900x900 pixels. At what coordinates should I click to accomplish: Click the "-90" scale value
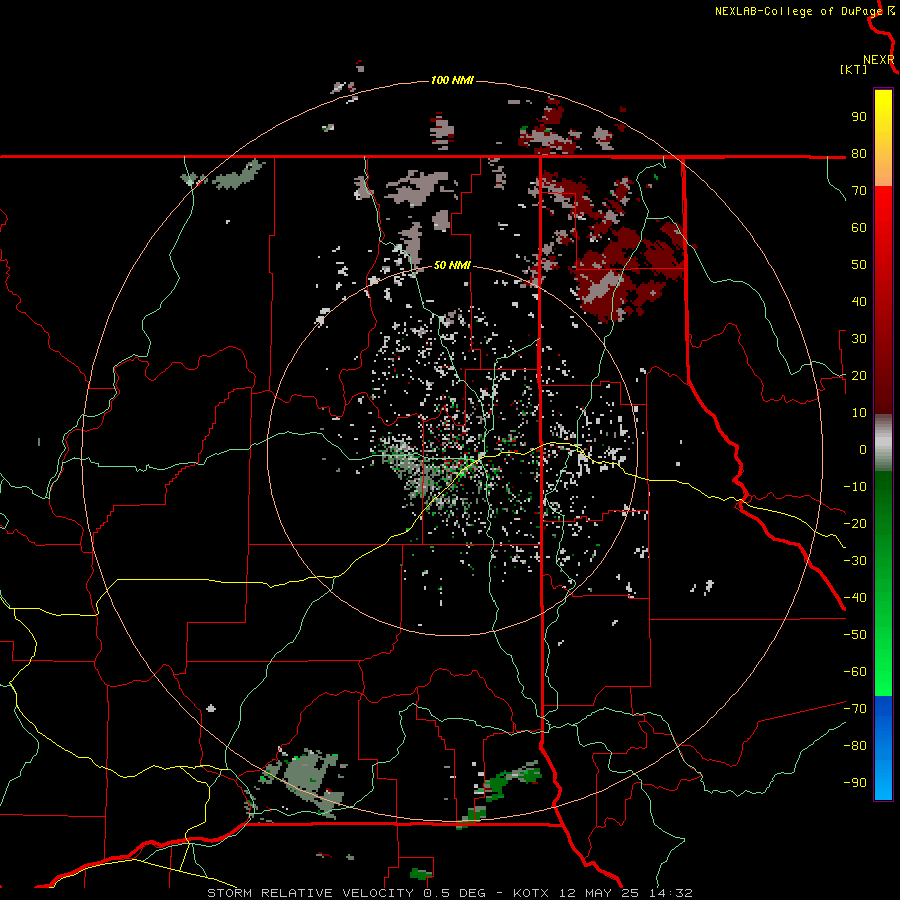[x=855, y=783]
